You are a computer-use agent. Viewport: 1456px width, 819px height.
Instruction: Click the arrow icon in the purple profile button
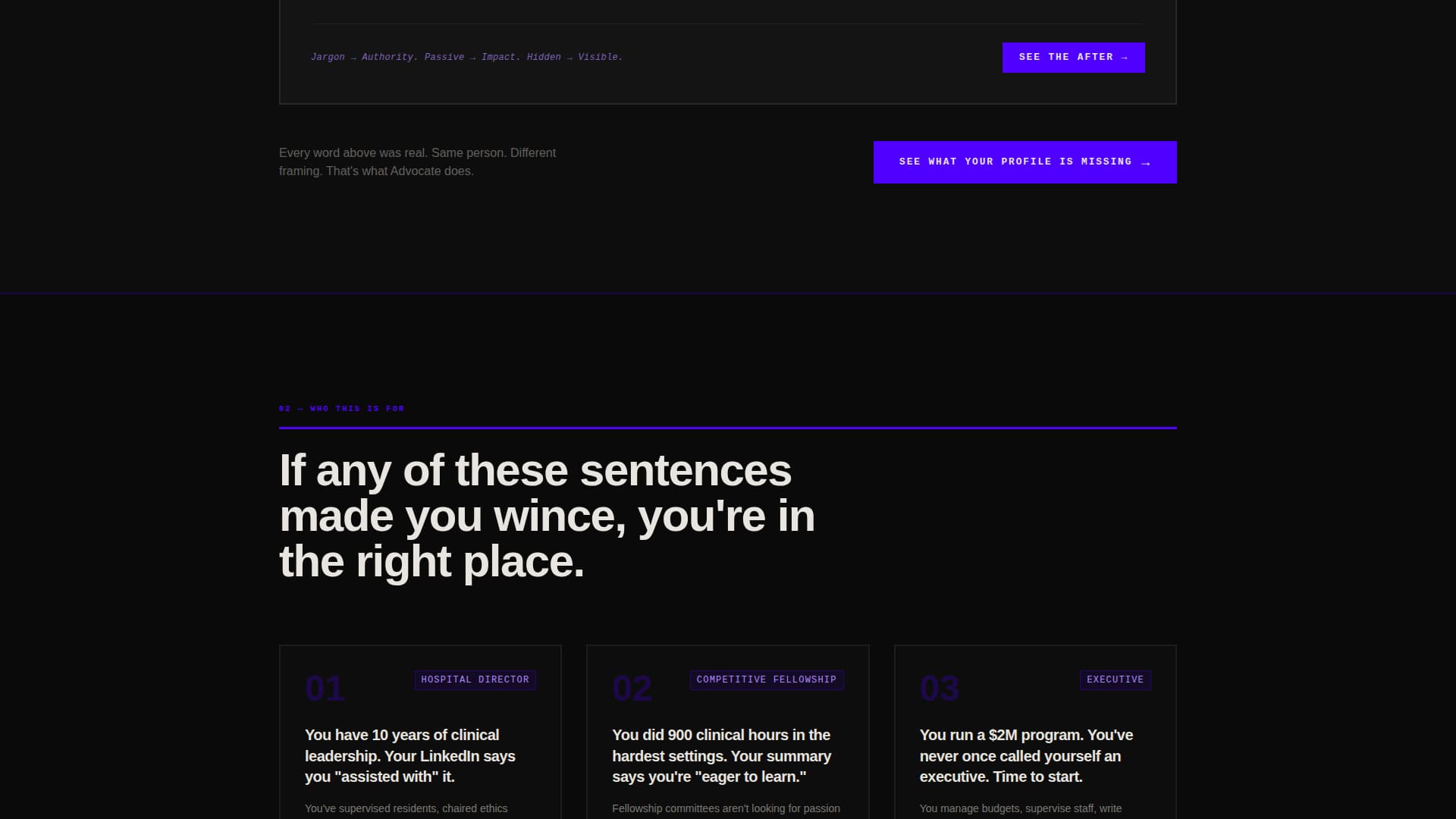point(1146,162)
